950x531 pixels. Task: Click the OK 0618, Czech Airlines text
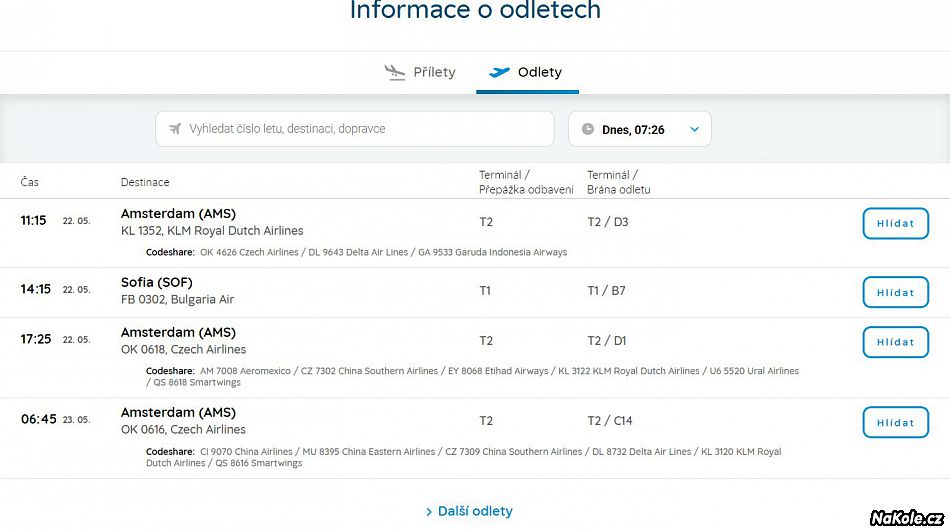click(184, 349)
